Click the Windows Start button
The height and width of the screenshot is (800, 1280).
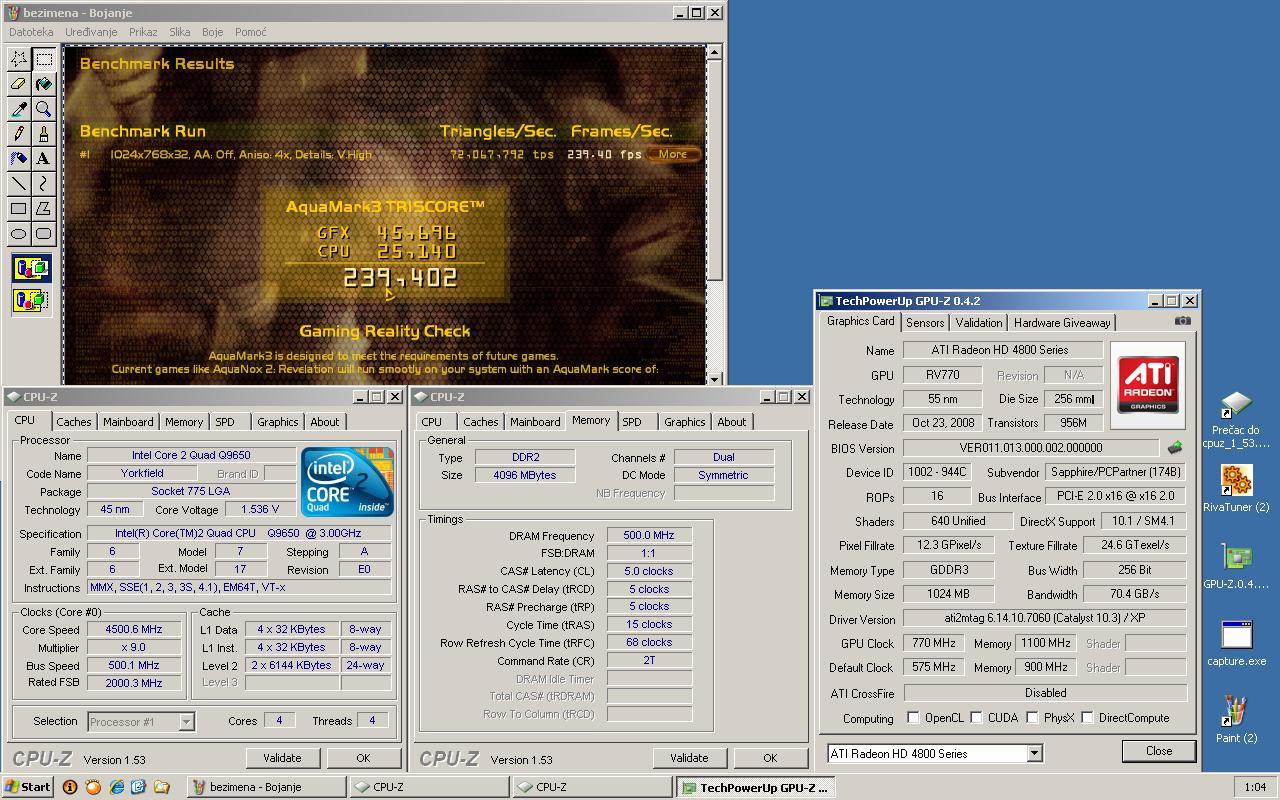click(x=28, y=787)
